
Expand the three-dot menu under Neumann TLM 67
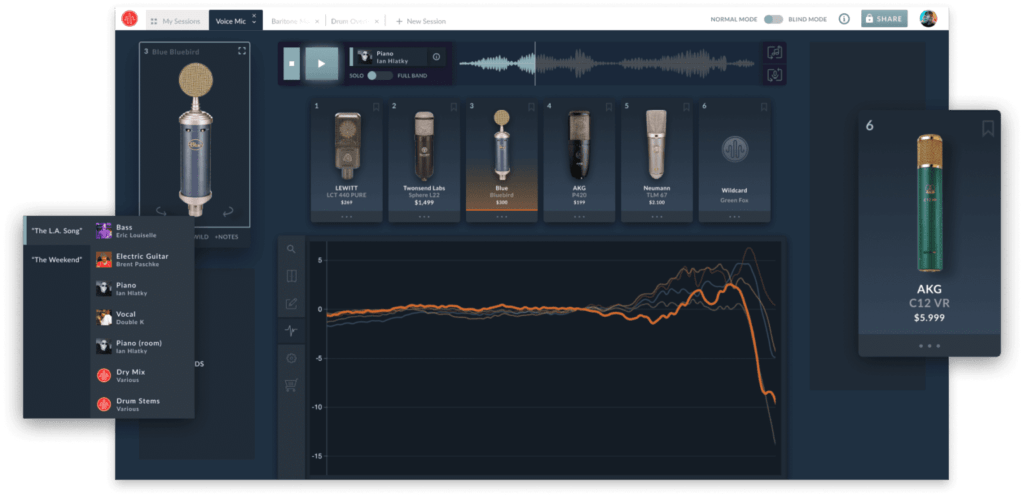[656, 216]
